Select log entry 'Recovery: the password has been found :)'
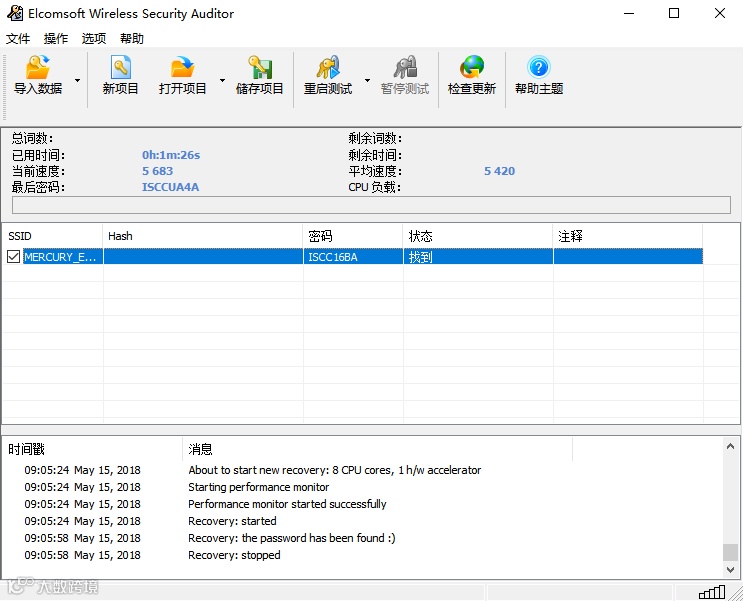This screenshot has height=601, width=743. click(x=291, y=538)
